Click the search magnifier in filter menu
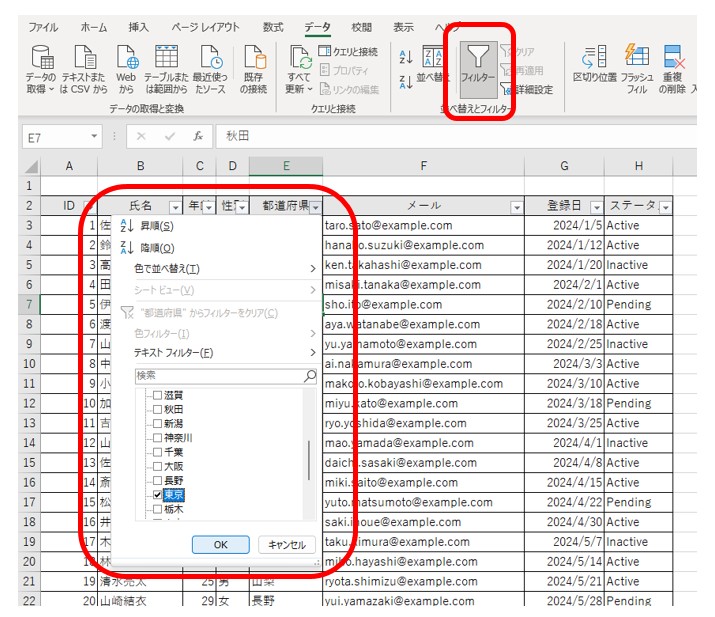This screenshot has height=617, width=715. point(310,376)
